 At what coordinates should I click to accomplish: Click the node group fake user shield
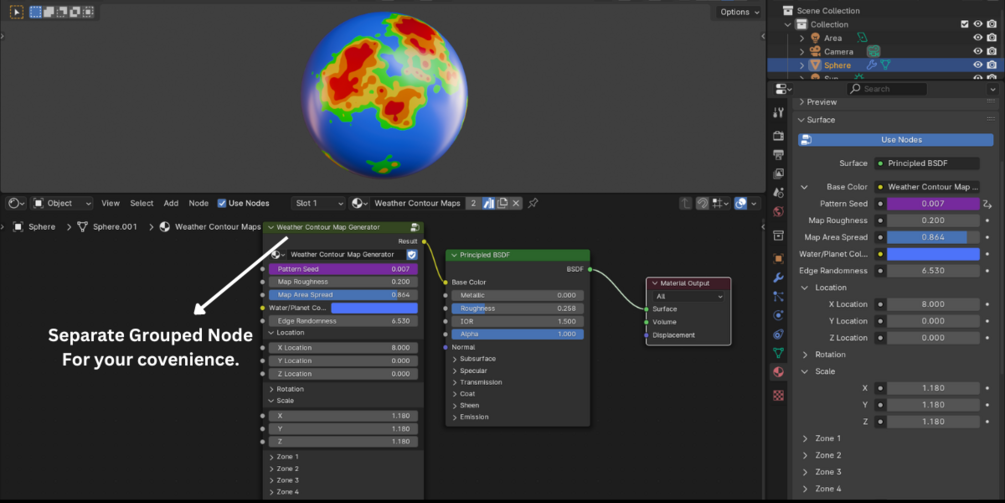click(x=411, y=254)
